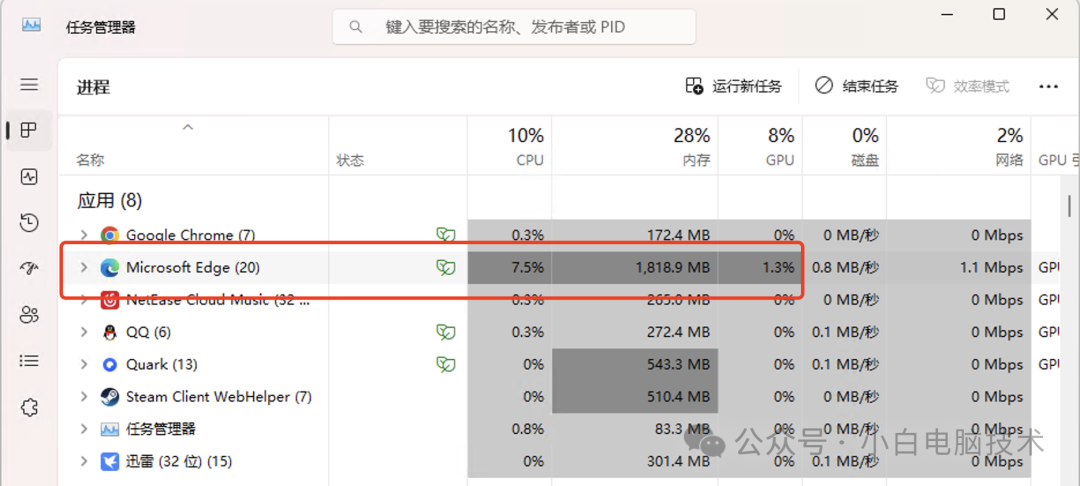Click the QQ penguin icon

(x=109, y=332)
